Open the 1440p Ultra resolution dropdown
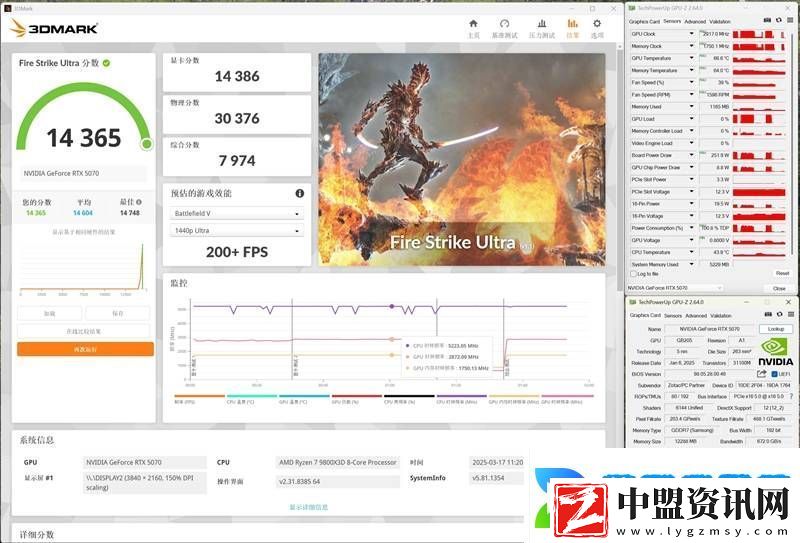This screenshot has height=543, width=800. pyautogui.click(x=237, y=231)
